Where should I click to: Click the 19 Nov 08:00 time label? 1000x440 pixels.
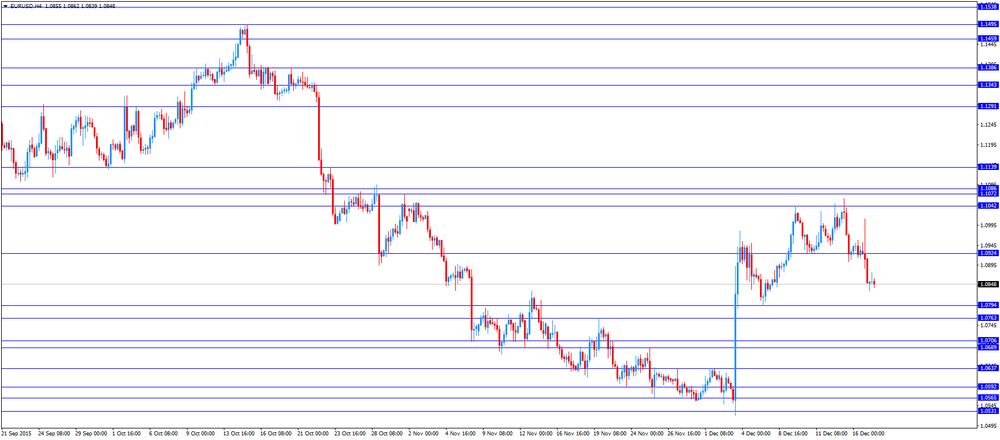coord(609,433)
